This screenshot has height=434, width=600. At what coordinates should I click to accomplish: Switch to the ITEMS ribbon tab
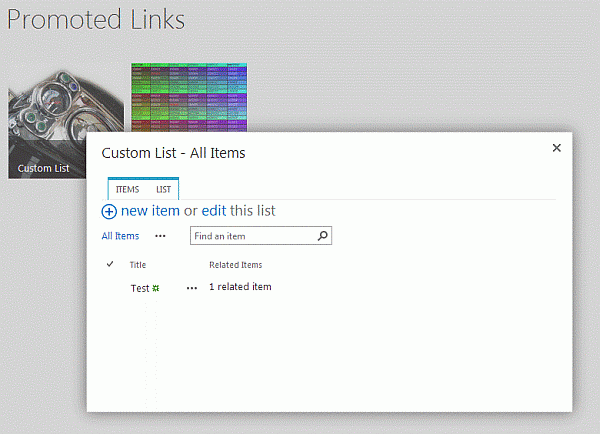[x=127, y=189]
